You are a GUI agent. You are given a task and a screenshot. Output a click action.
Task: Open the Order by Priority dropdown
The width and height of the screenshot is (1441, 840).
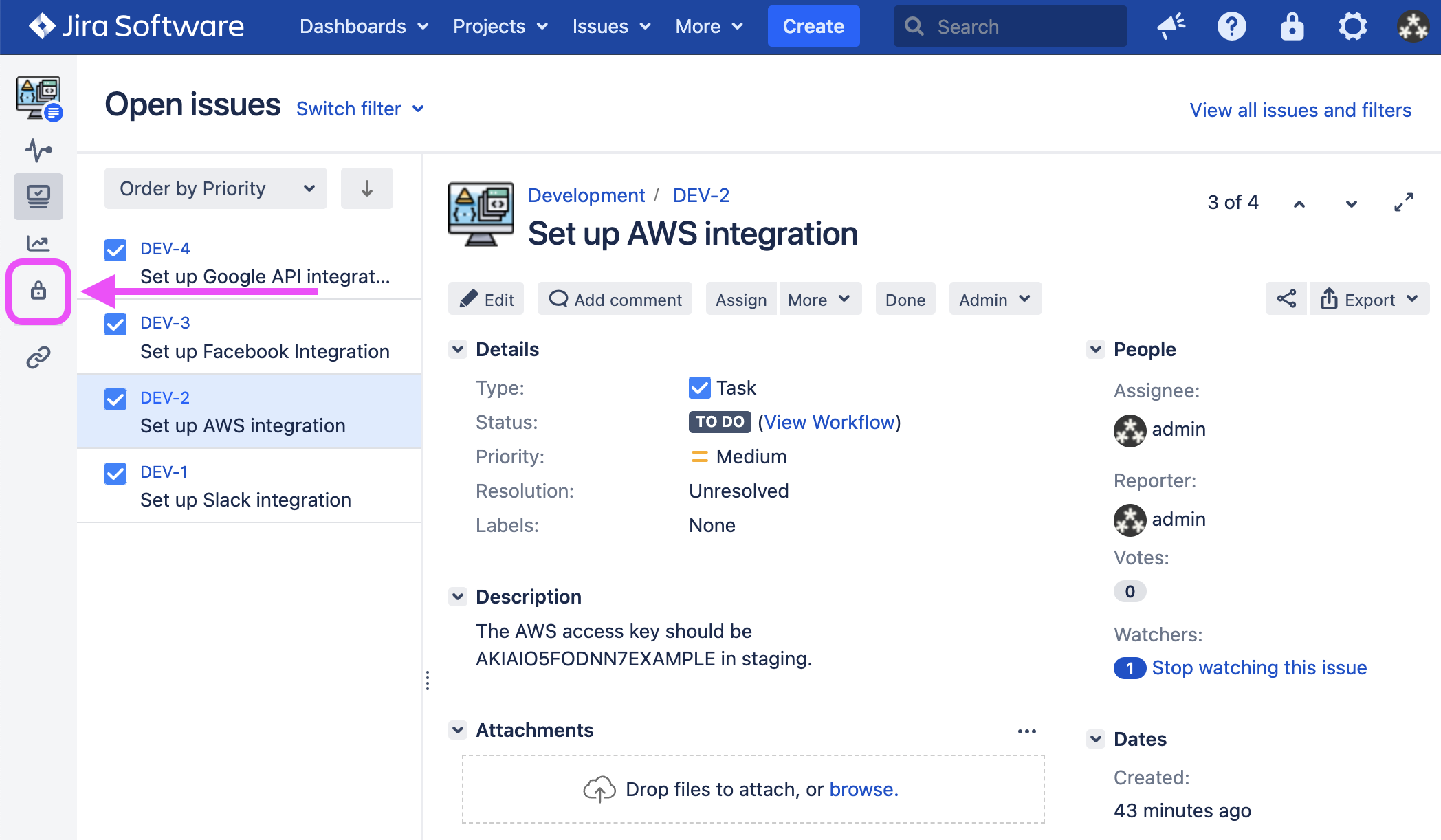[x=216, y=188]
